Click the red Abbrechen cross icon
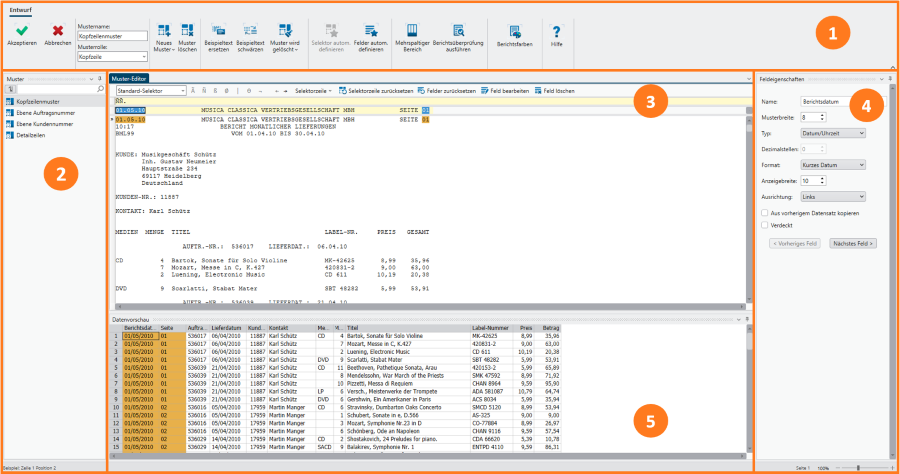900x474 pixels. pyautogui.click(x=57, y=30)
